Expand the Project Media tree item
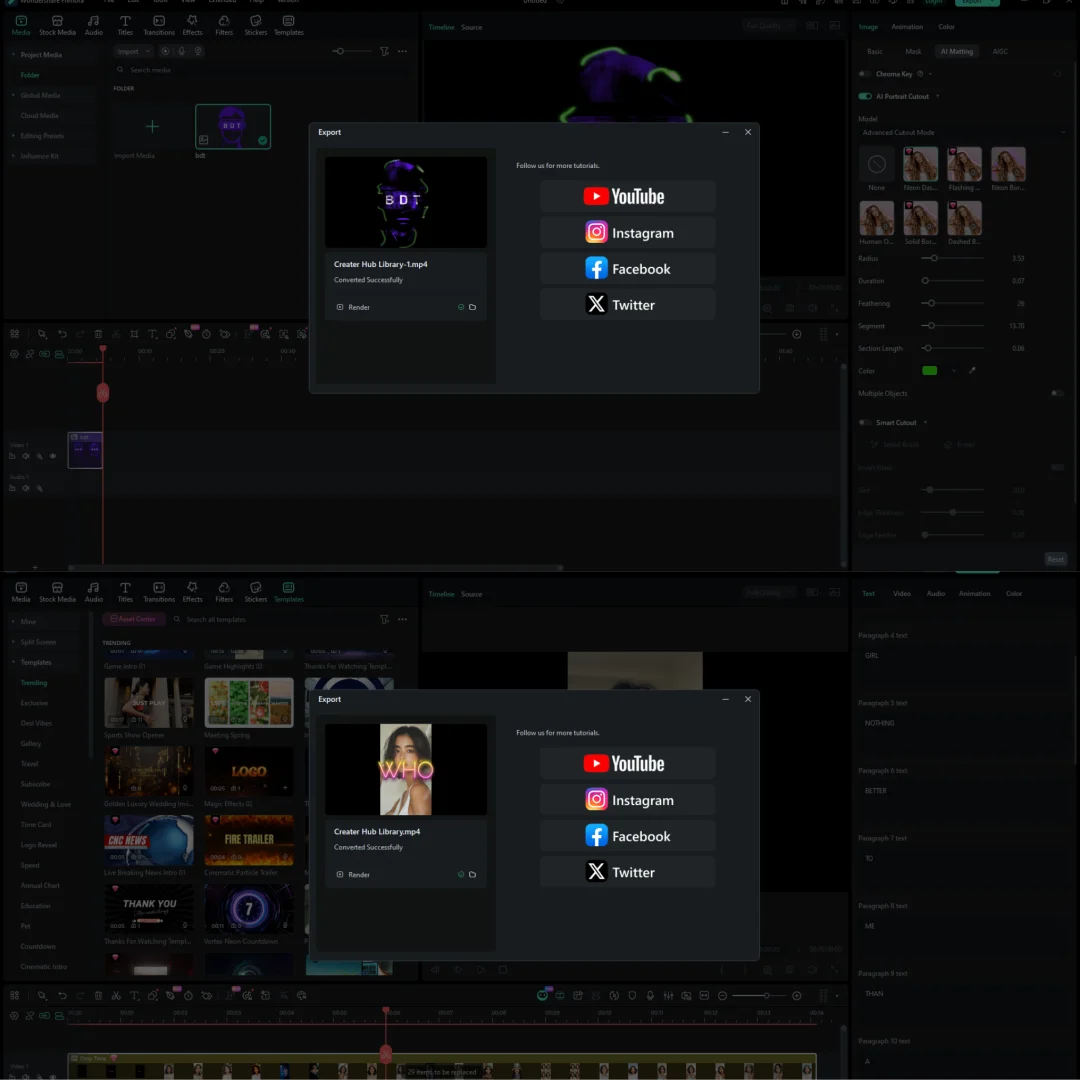The image size is (1080, 1080). [14, 55]
